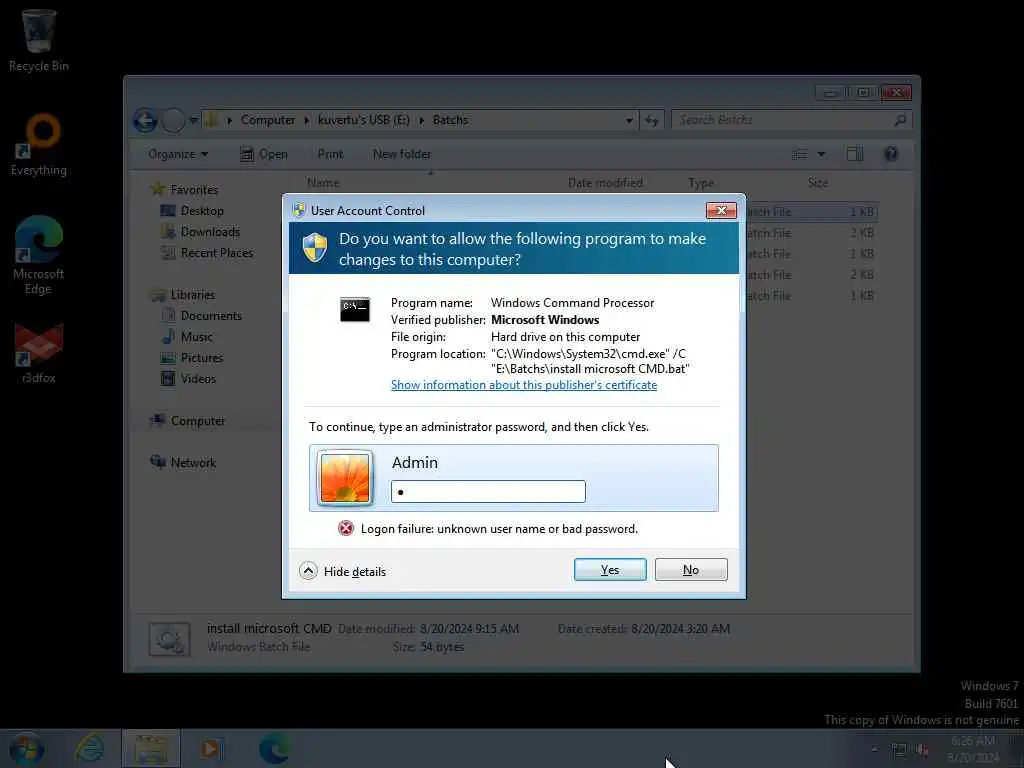Click the Admin account flower picture
This screenshot has height=768, width=1024.
(x=345, y=478)
